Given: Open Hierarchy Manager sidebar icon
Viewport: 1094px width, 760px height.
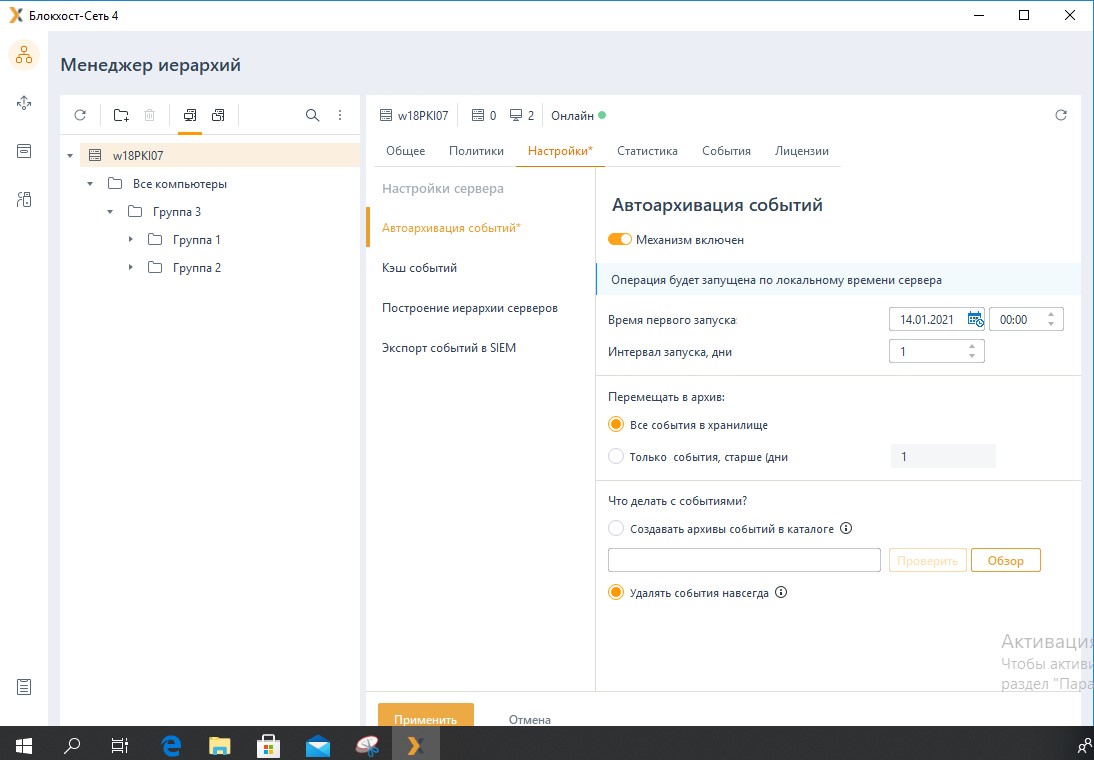Looking at the screenshot, I should coord(24,54).
